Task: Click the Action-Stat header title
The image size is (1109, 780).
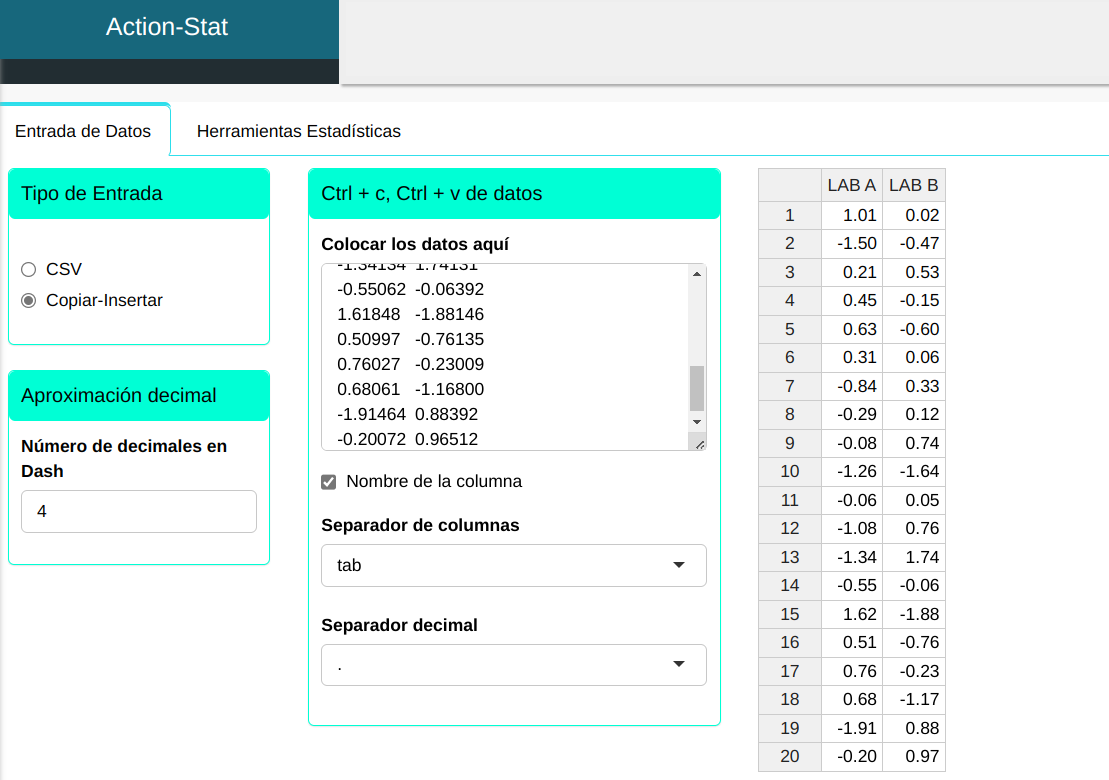Action: tap(167, 27)
